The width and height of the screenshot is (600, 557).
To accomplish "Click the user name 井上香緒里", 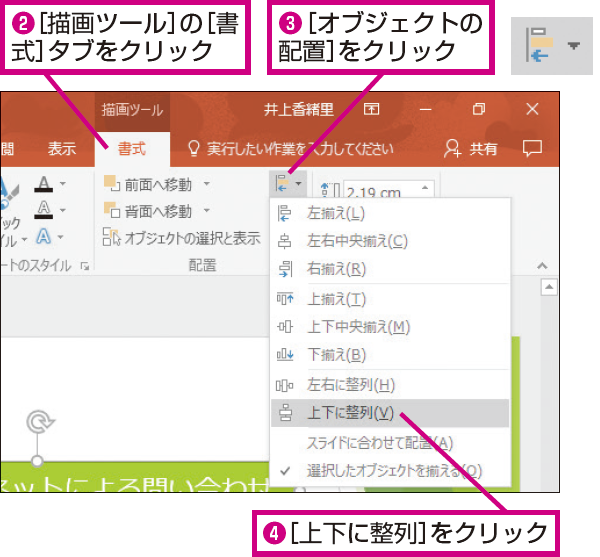I will coord(298,110).
